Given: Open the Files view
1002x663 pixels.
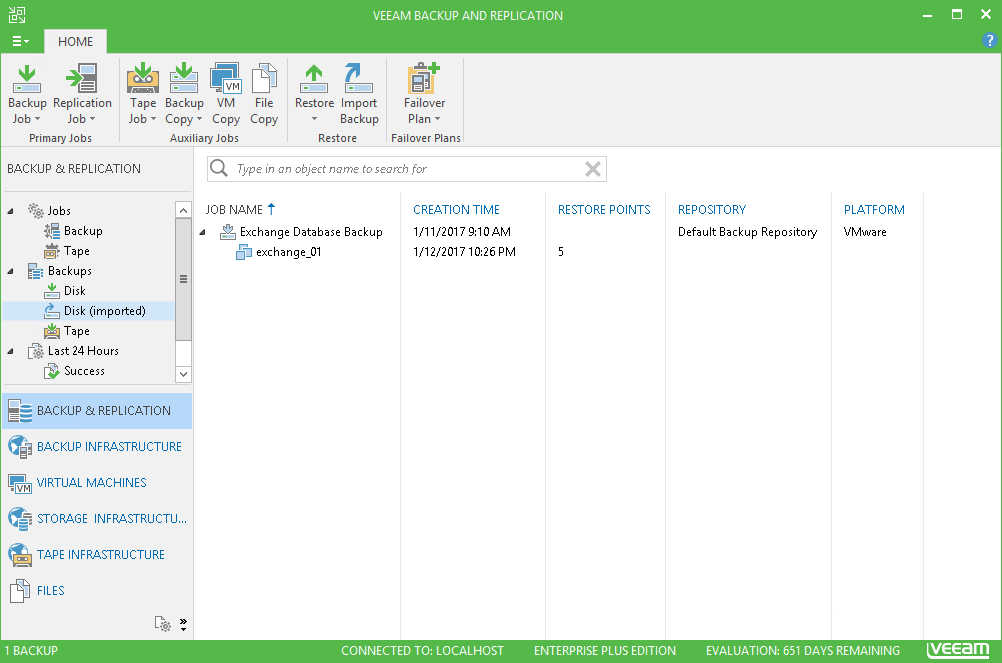Looking at the screenshot, I should (x=97, y=590).
